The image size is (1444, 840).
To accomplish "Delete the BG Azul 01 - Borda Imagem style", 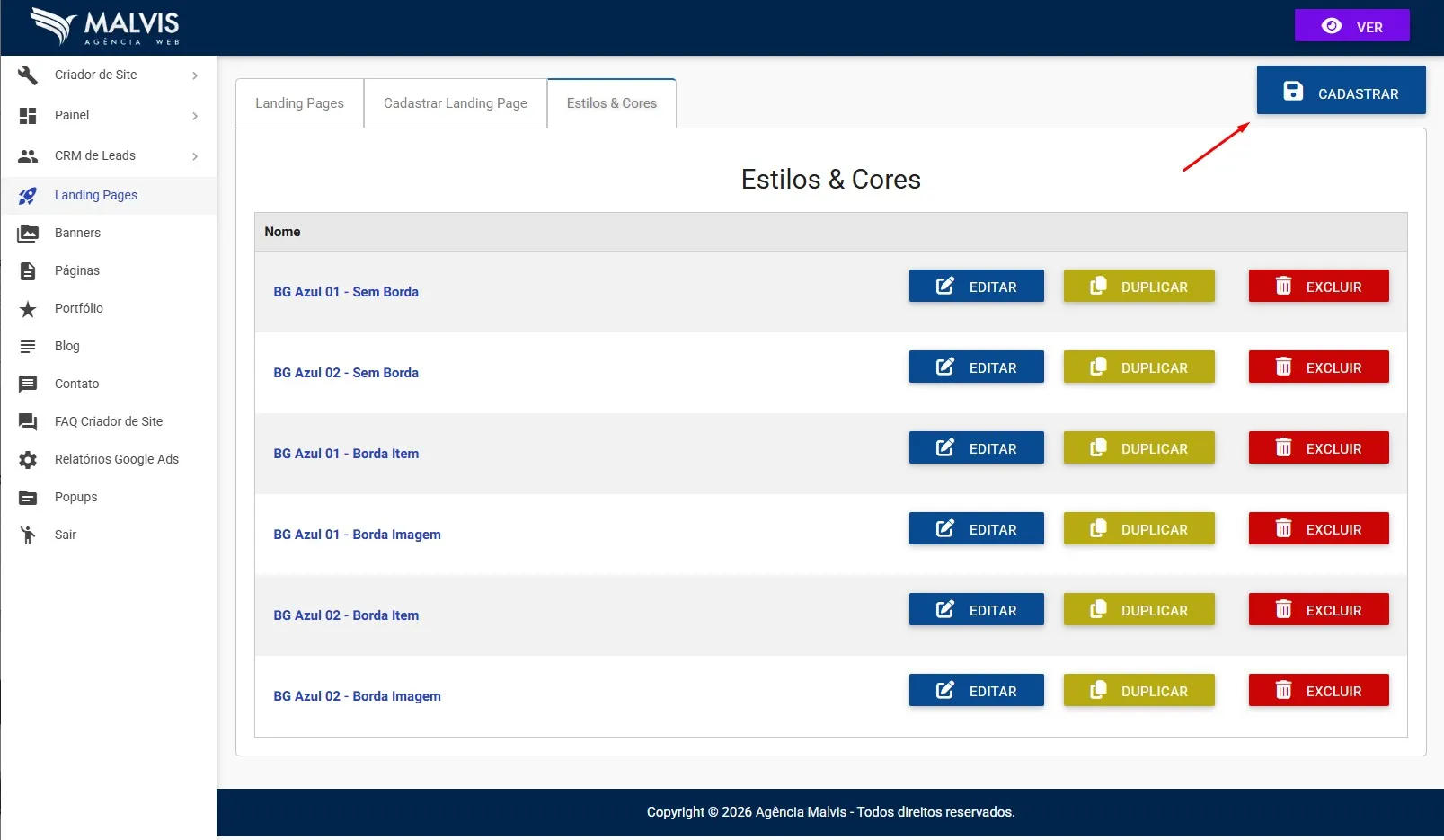I will click(x=1318, y=529).
